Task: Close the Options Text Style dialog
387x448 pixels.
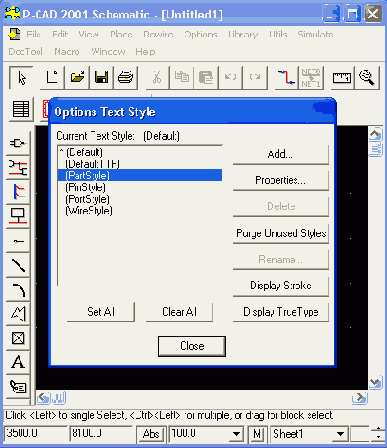Action: (x=192, y=346)
